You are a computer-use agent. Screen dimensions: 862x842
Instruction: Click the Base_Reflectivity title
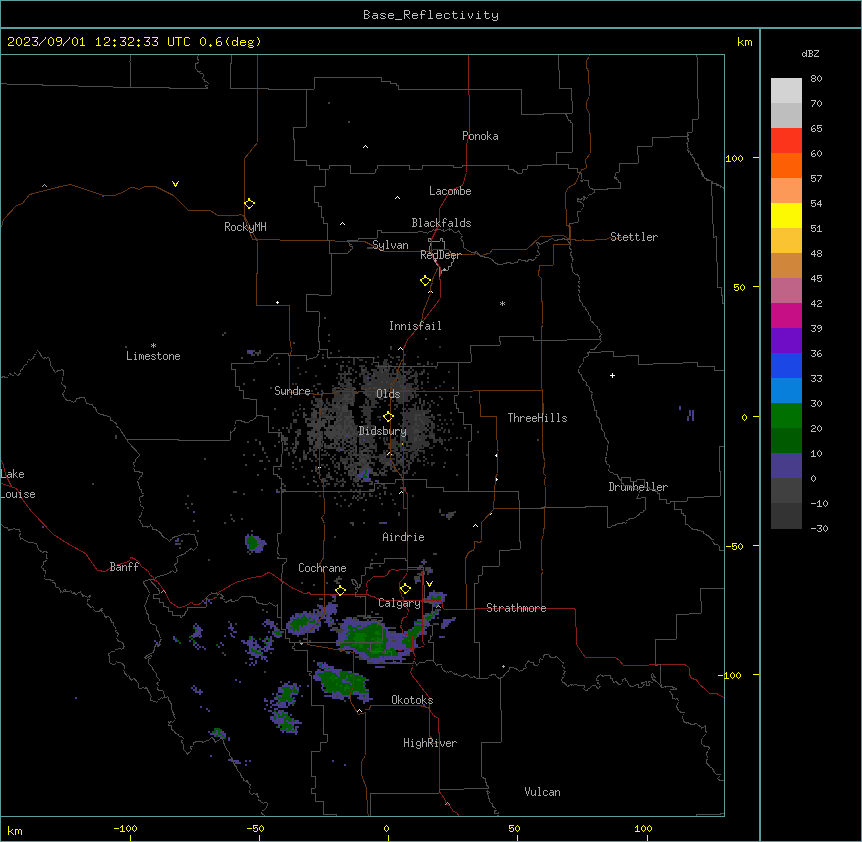tap(431, 15)
